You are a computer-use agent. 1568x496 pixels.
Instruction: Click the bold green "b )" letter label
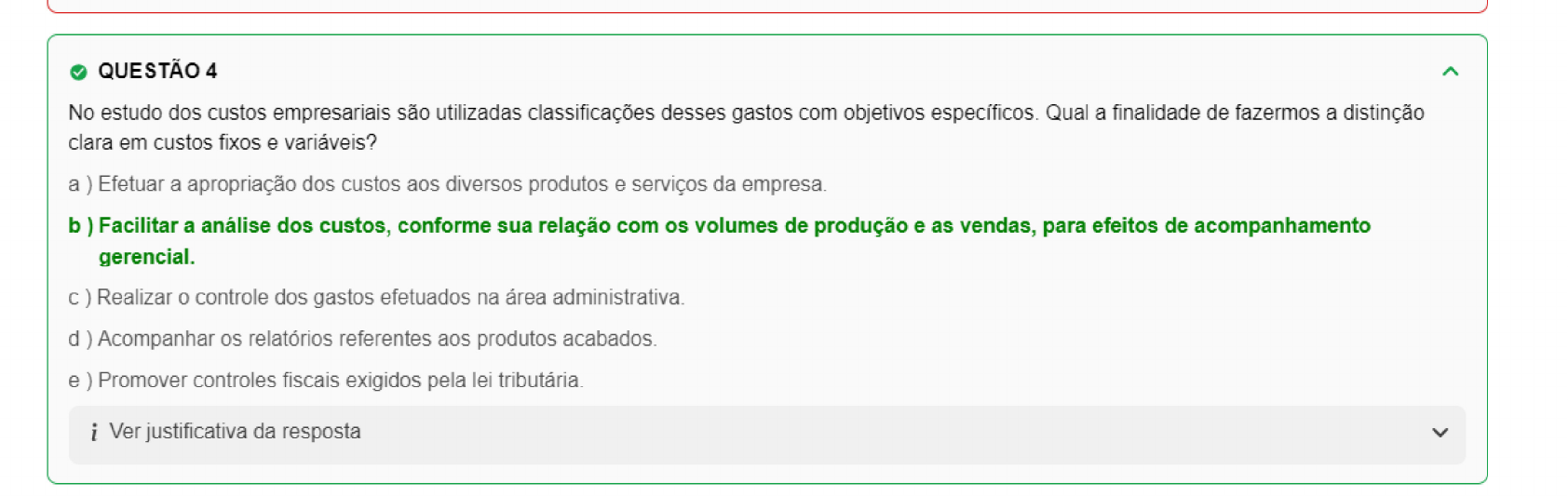[81, 226]
